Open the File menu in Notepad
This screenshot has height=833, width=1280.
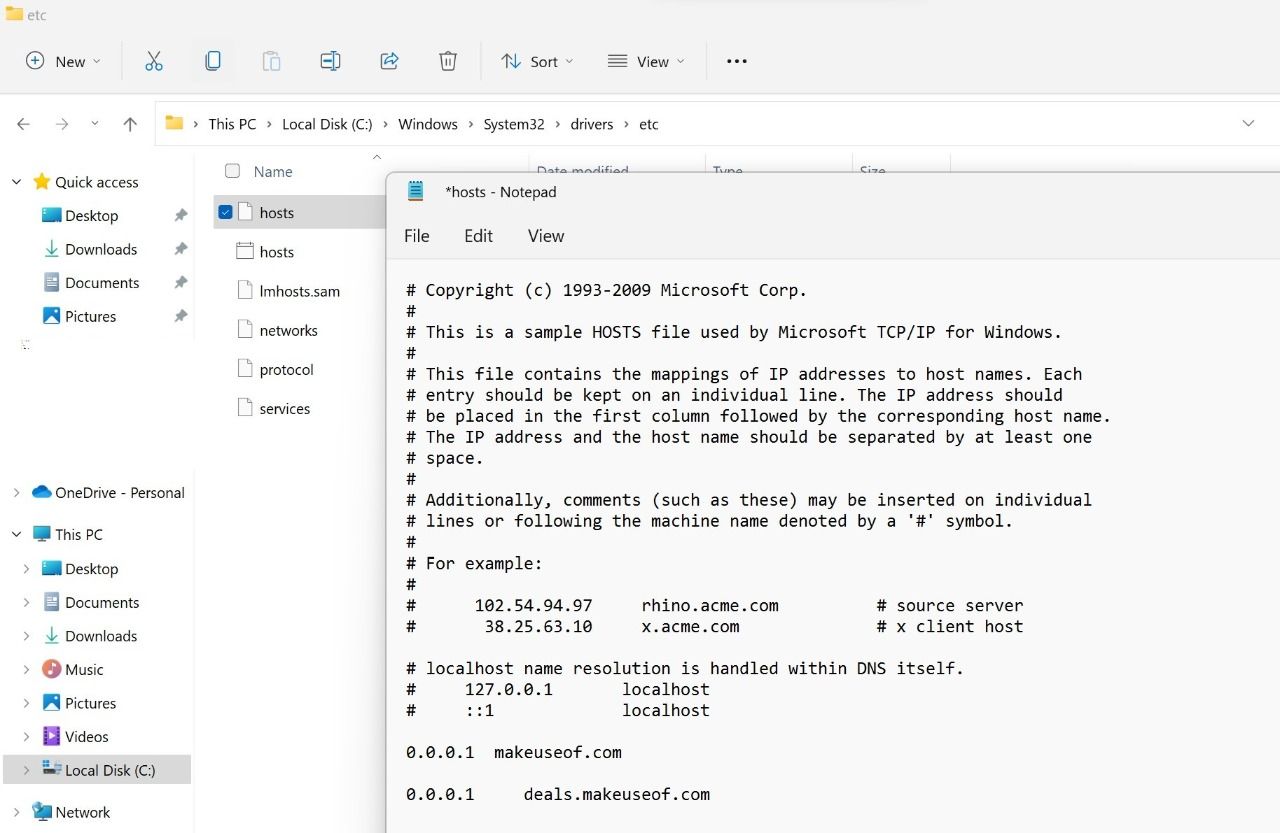pos(416,236)
